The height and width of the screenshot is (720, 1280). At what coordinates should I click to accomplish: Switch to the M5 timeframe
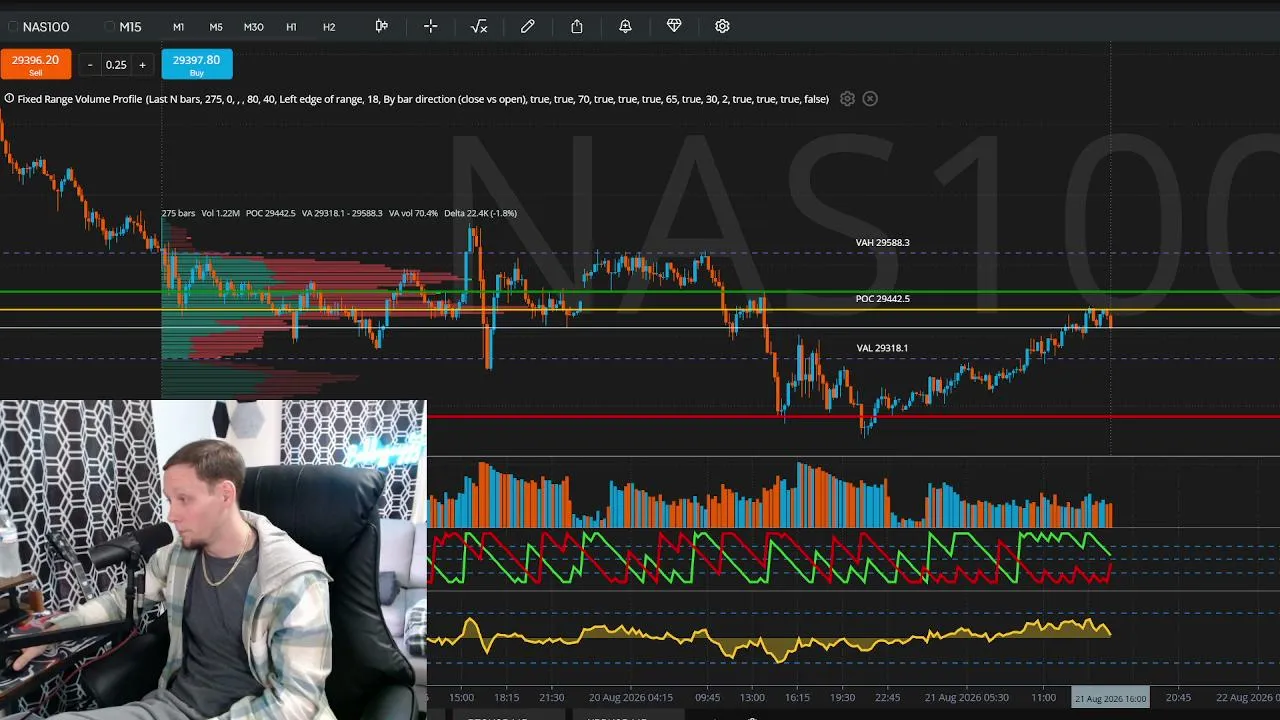click(216, 27)
